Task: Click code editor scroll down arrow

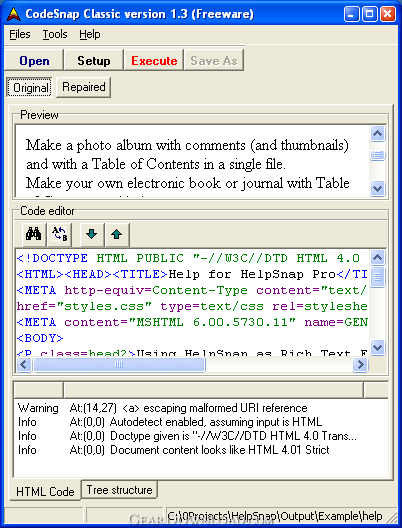Action: tap(377, 347)
